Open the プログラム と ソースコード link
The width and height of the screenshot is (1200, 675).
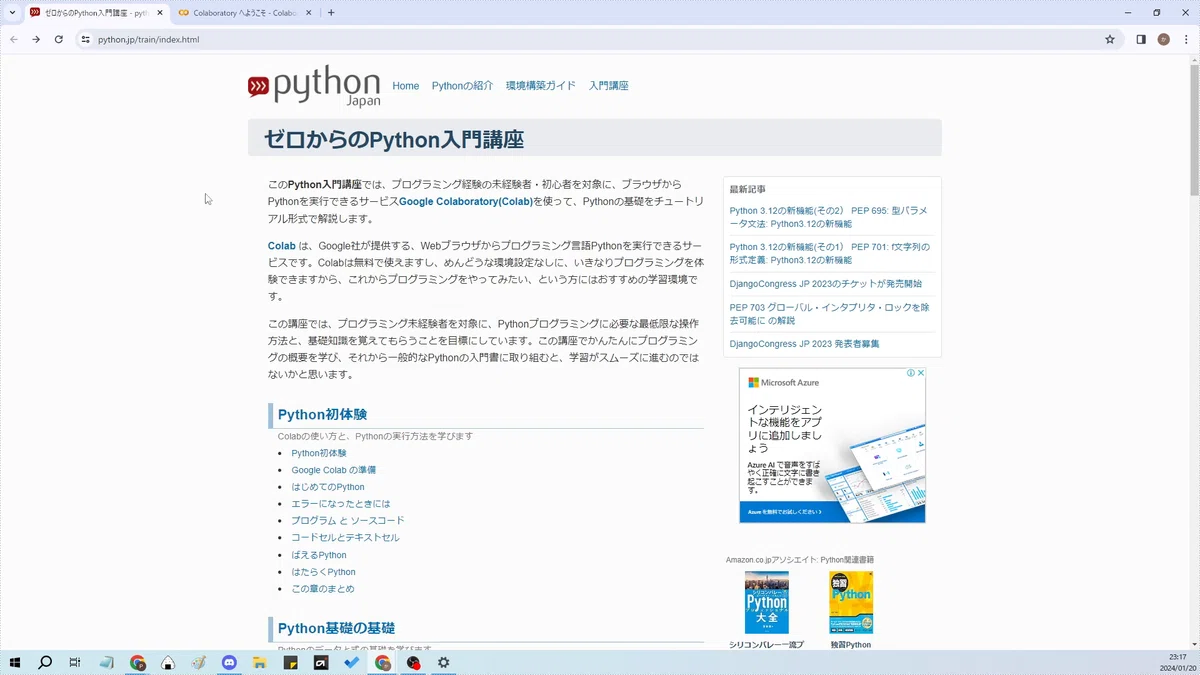pos(348,521)
